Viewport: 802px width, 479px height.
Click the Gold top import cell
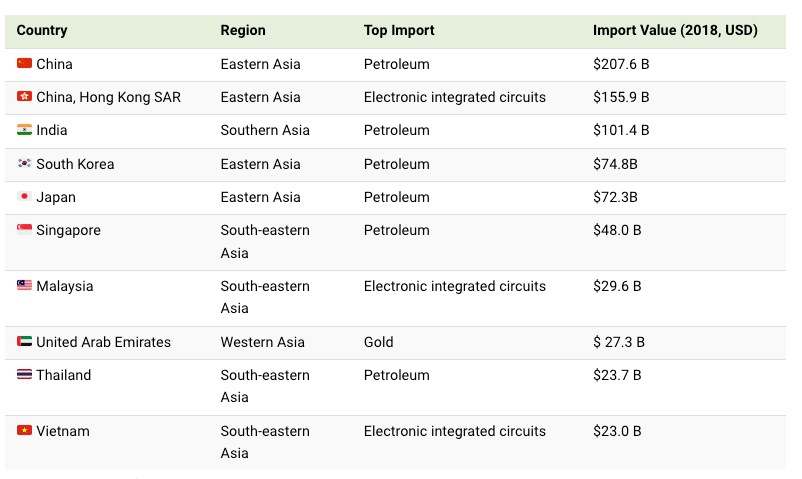pos(378,342)
